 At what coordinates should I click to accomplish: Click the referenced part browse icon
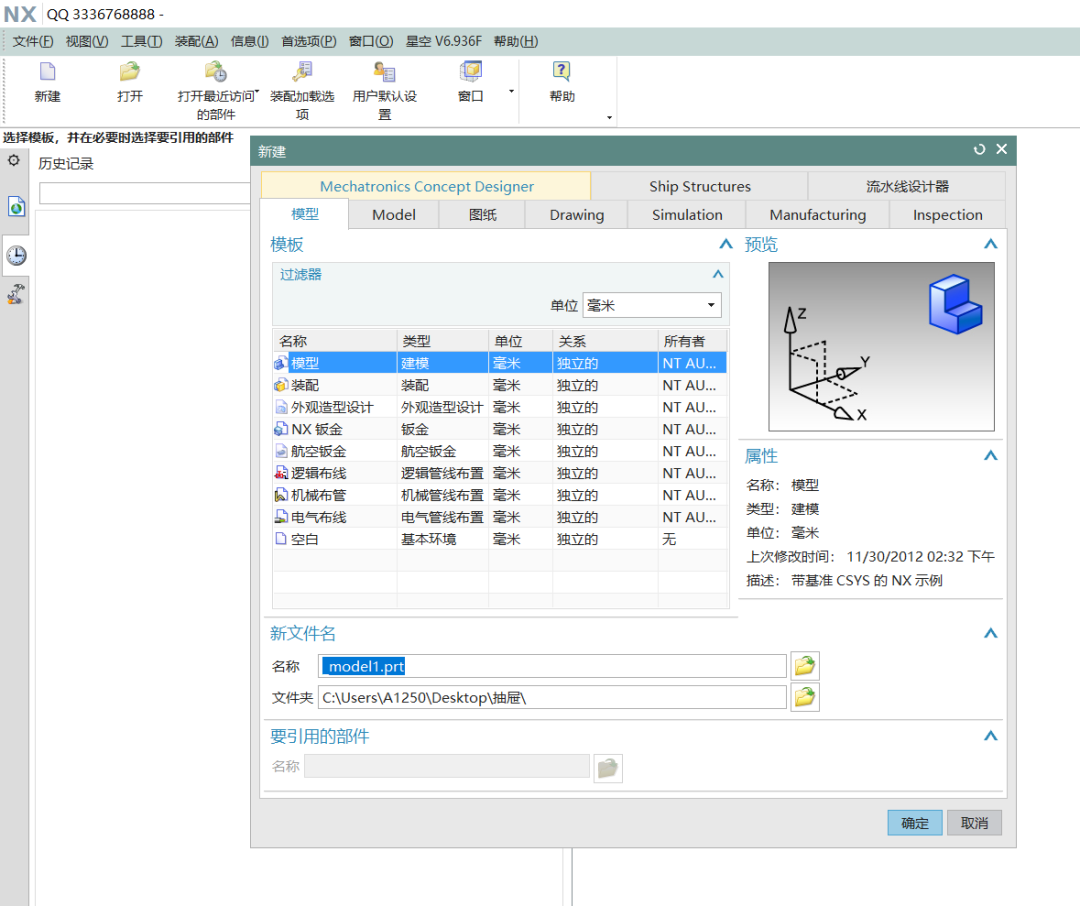click(608, 768)
